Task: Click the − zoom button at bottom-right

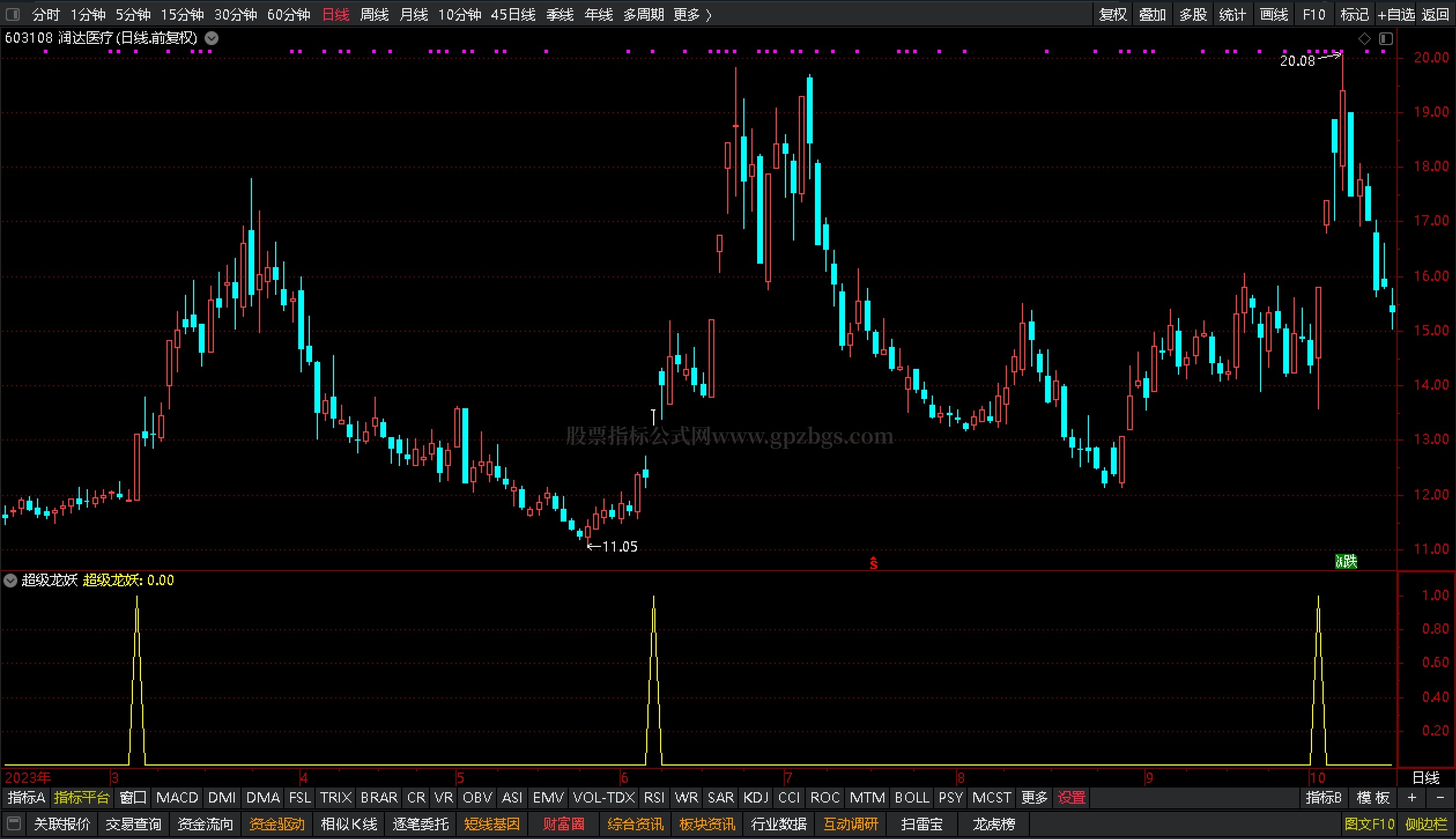Action: coord(1440,798)
